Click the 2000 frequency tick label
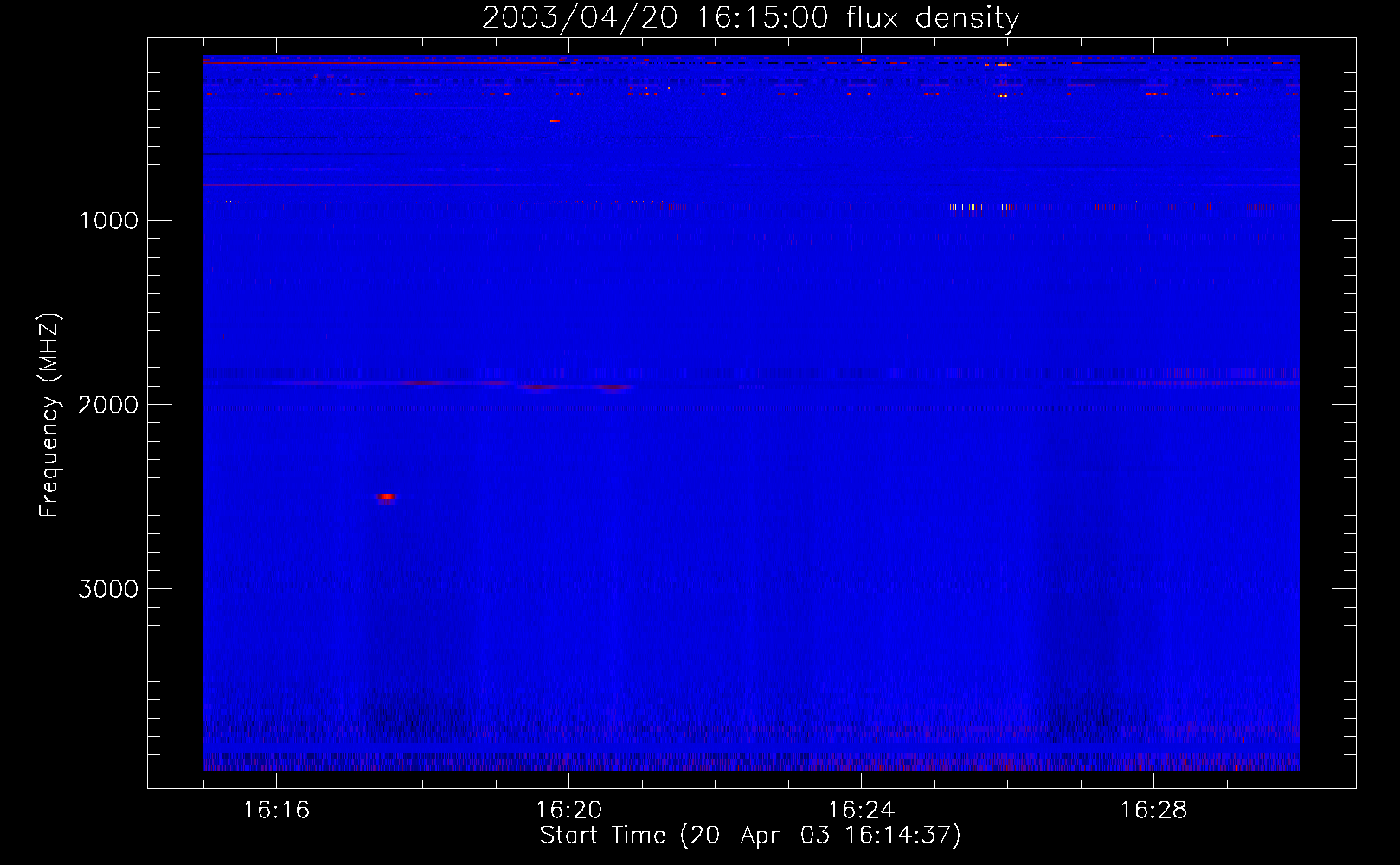 108,405
